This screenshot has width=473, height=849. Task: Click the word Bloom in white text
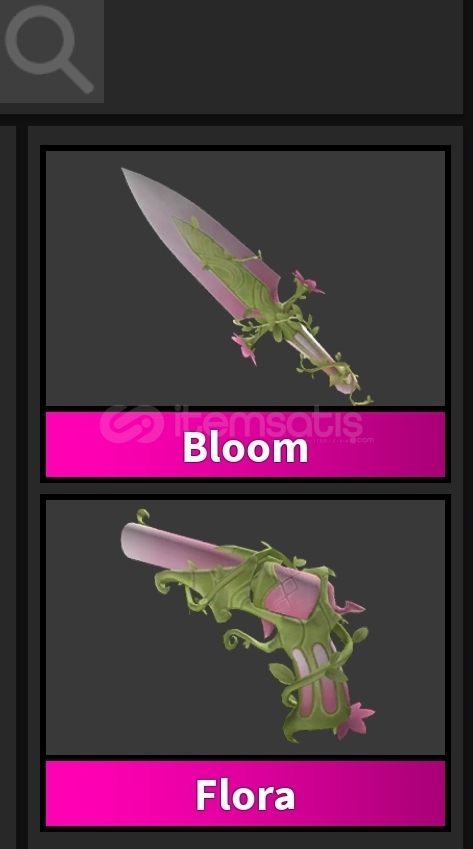point(245,447)
